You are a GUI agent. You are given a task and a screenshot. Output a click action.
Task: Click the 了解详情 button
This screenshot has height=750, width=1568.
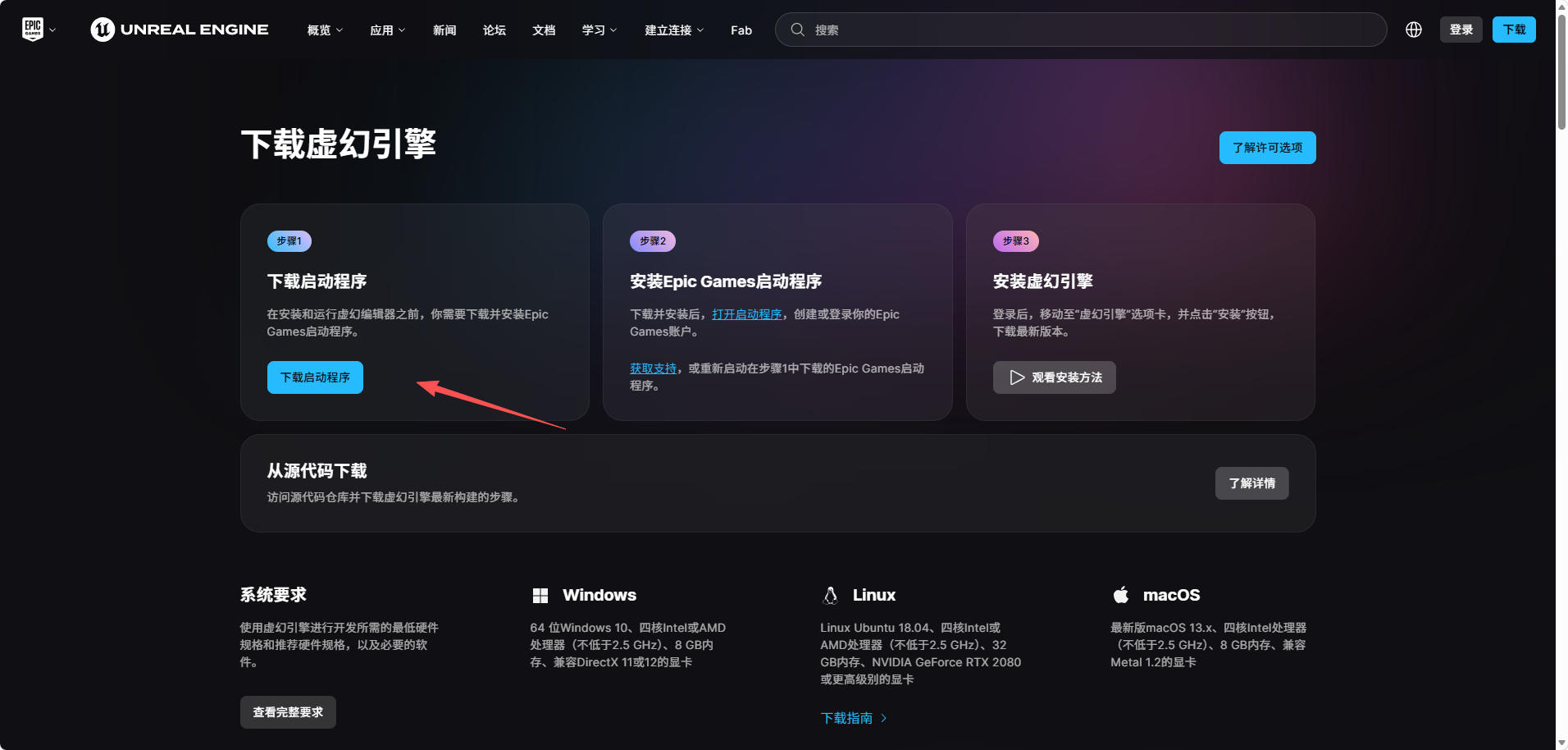pos(1251,483)
